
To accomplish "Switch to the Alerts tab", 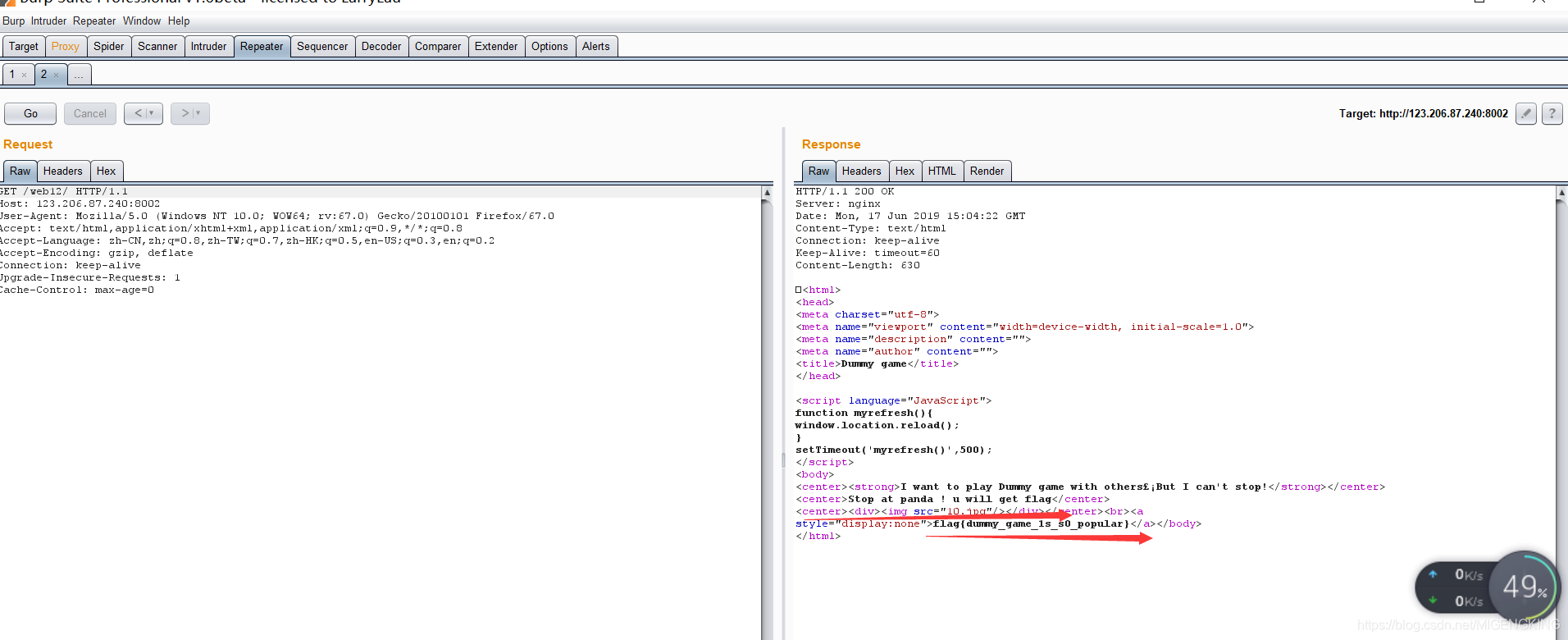I will [596, 47].
